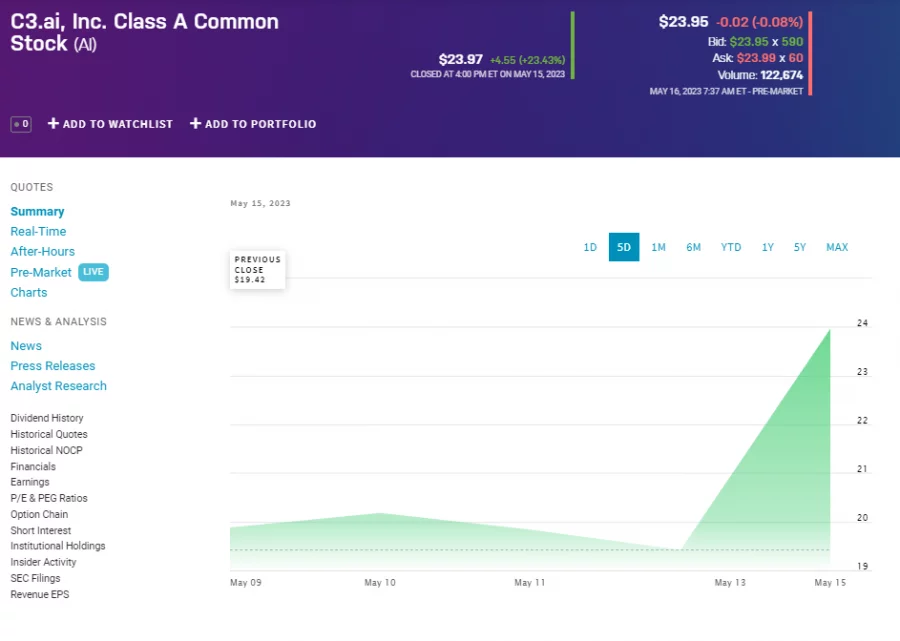
Task: View the 5Y price history
Action: (x=800, y=247)
